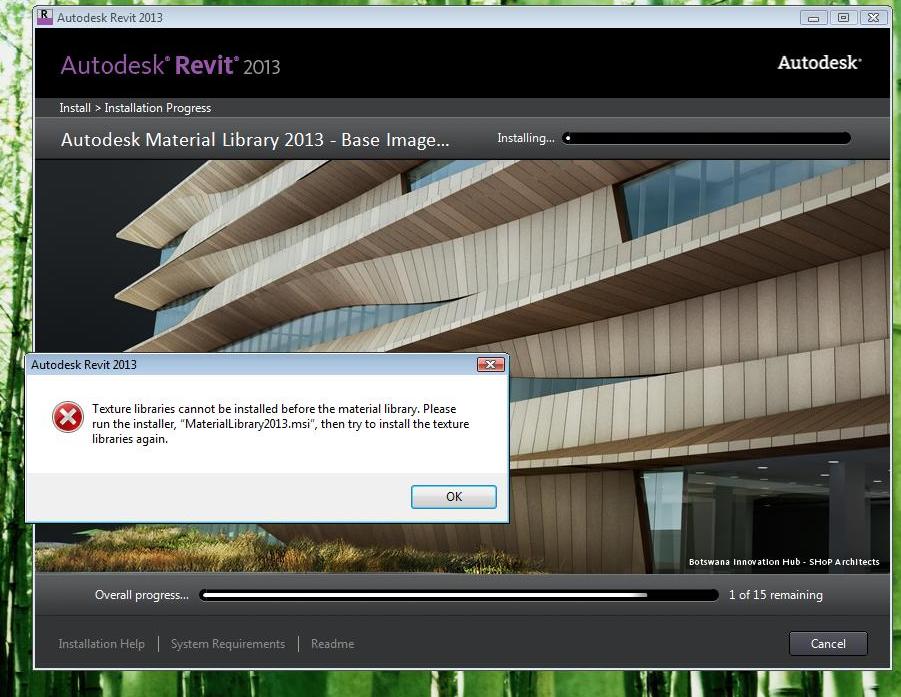Click the Revit icon in installer title bar
Image resolution: width=901 pixels, height=697 pixels.
coord(44,17)
